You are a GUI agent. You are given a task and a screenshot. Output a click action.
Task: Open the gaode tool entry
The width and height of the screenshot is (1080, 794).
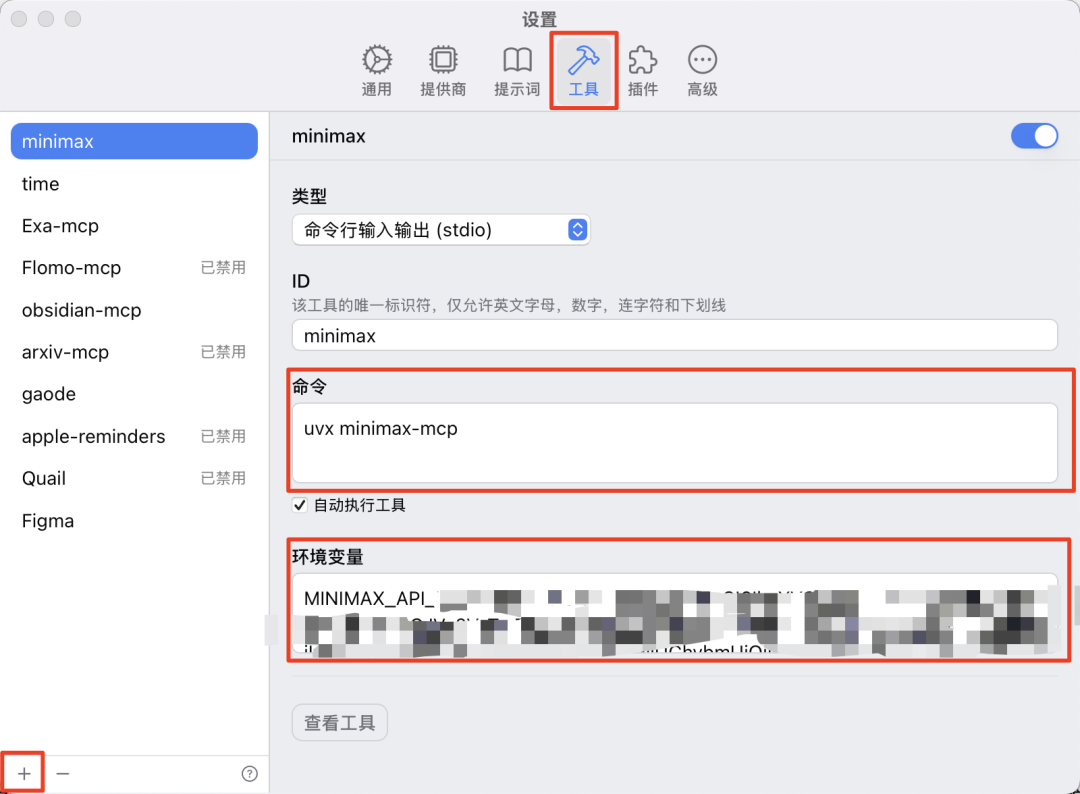(x=134, y=394)
